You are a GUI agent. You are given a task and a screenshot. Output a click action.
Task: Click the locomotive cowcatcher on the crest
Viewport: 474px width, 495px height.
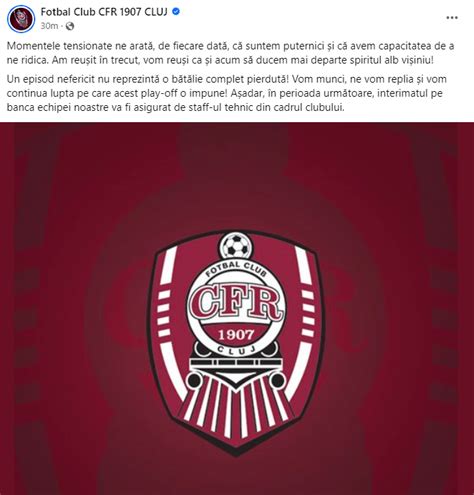pos(236,408)
